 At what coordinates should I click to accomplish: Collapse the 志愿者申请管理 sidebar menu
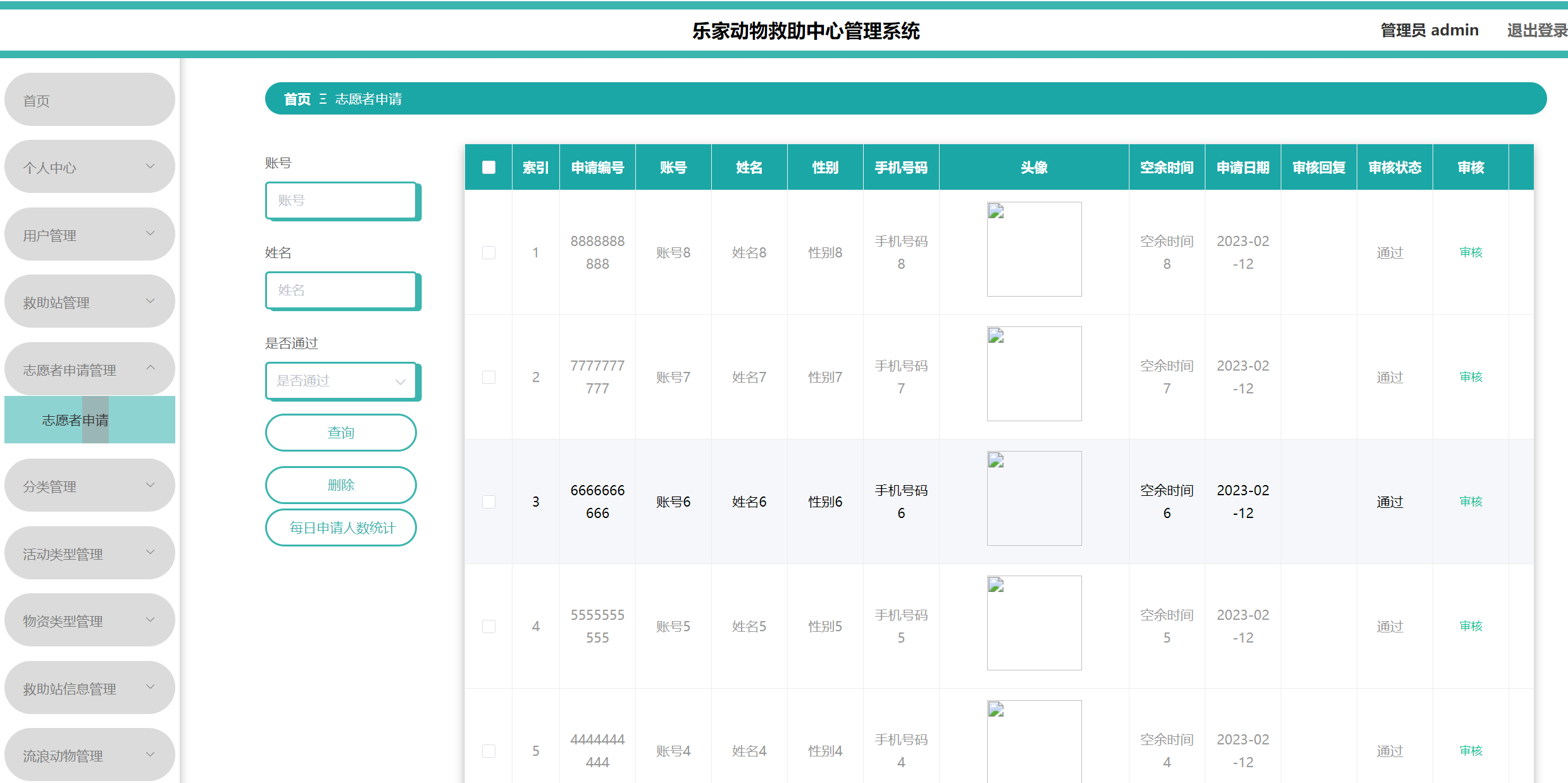coord(89,369)
